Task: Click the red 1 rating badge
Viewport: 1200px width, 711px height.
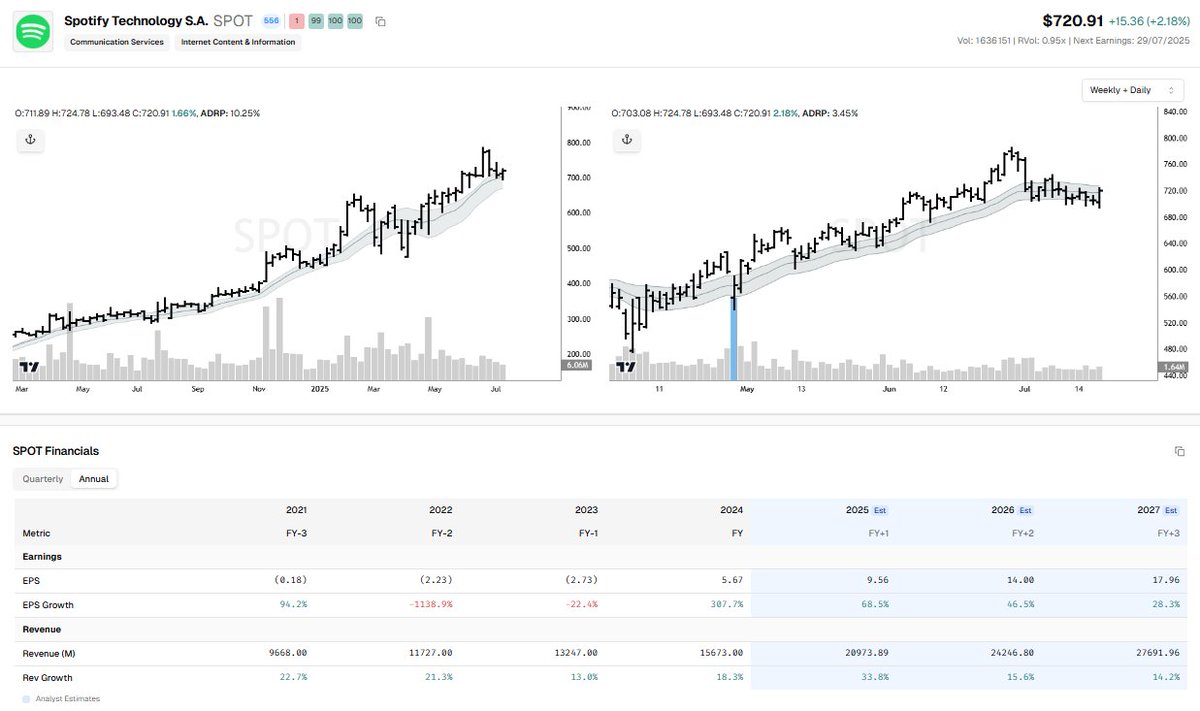Action: point(297,21)
